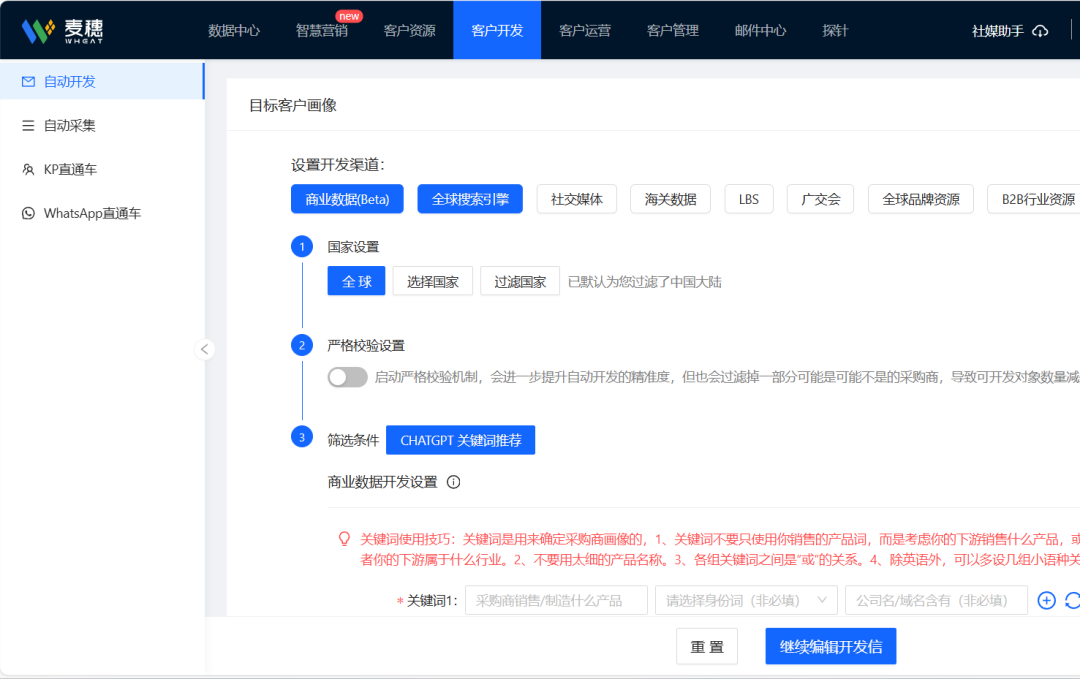Click the 麦穗 WHGAT logo

coord(62,29)
